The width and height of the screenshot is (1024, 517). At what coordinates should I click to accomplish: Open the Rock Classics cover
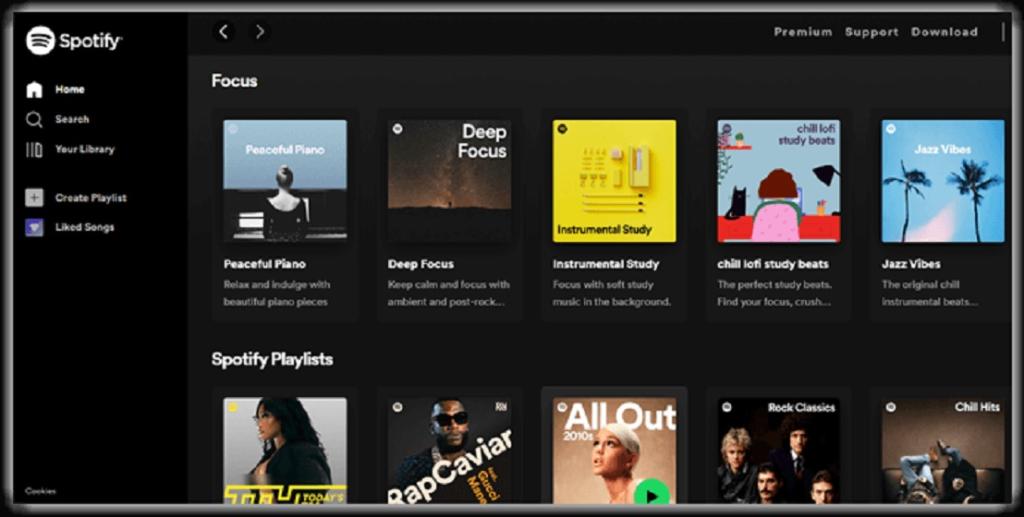[779, 450]
